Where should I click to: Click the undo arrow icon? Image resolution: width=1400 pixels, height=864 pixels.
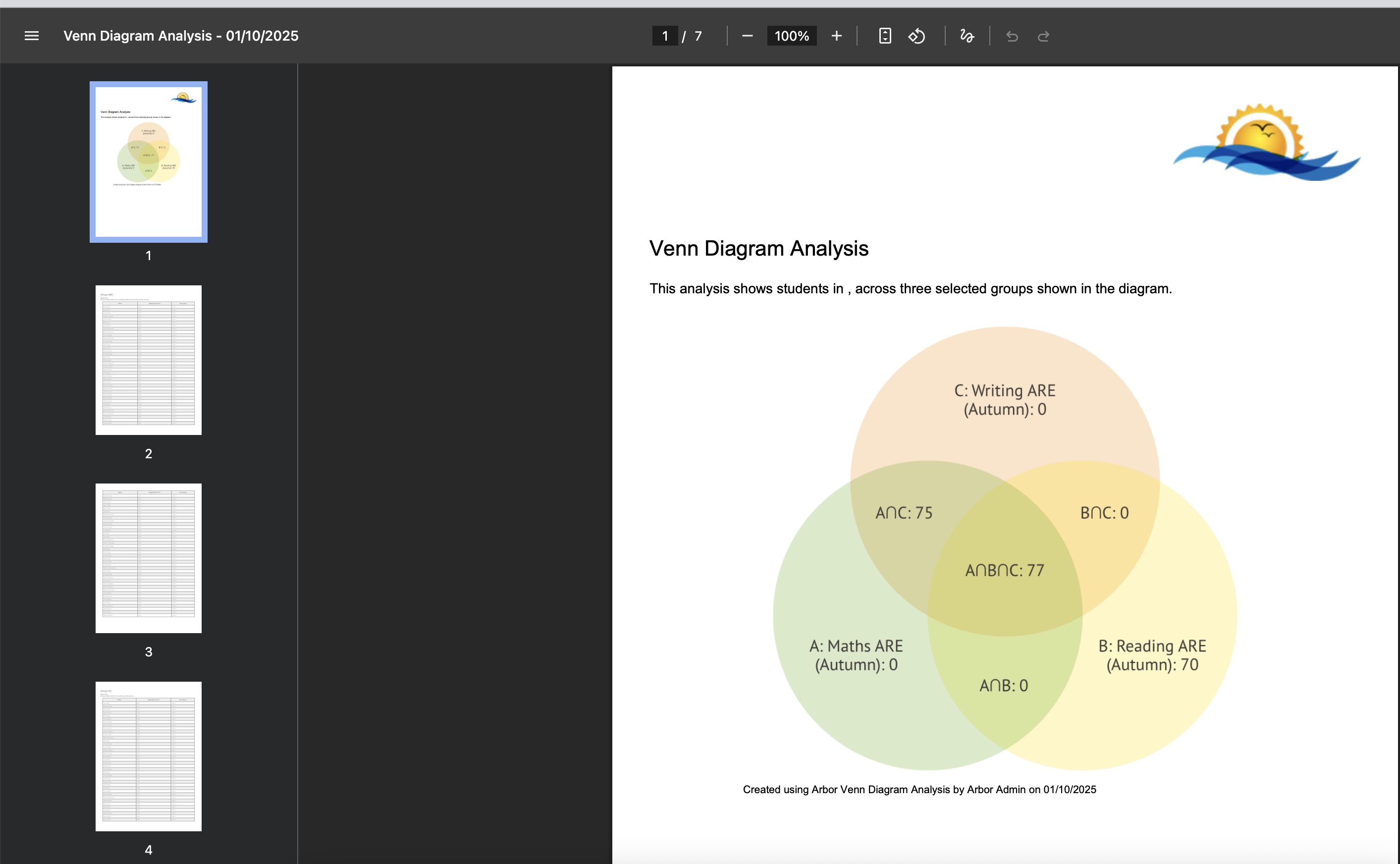tap(1012, 37)
